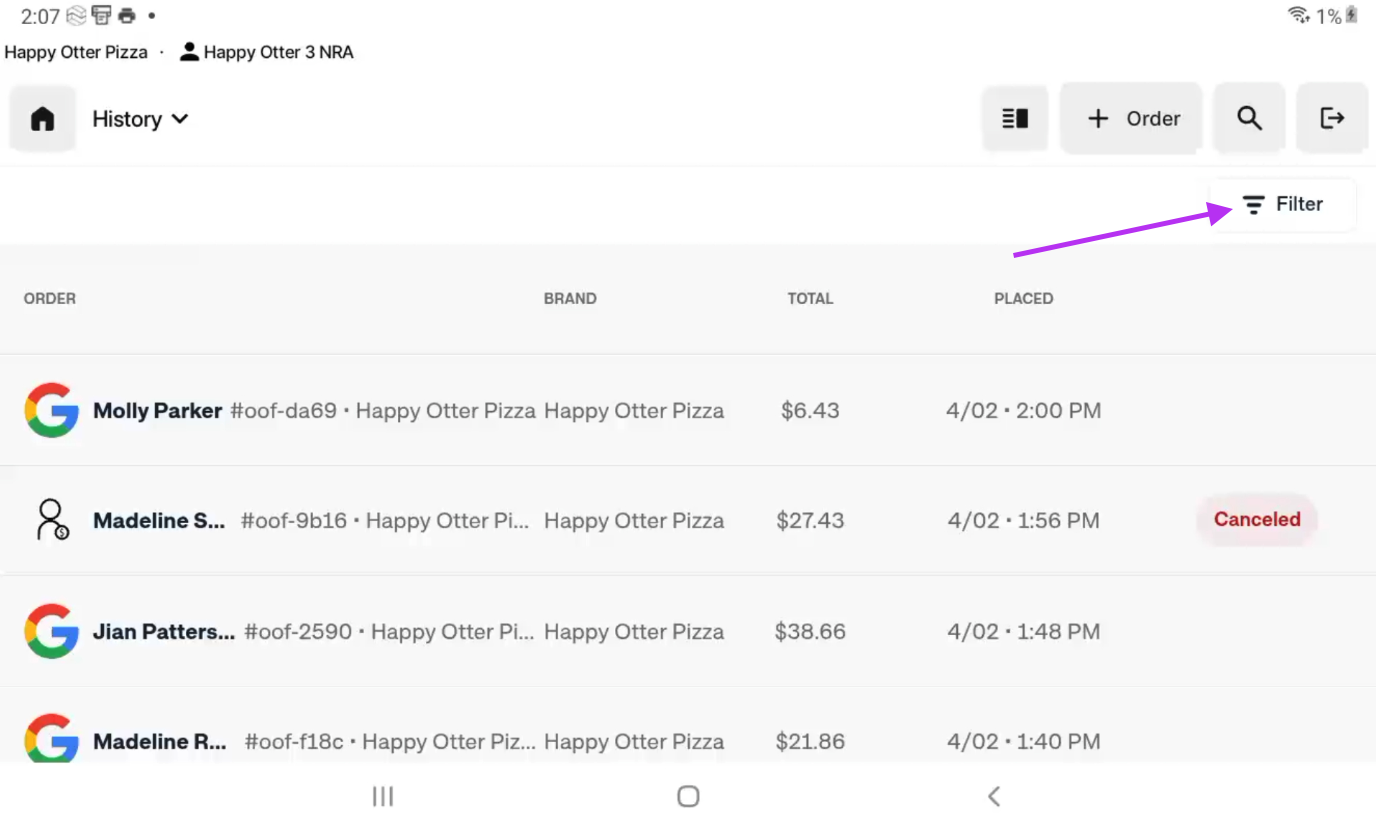Click Google icon on Madeline R order
The height and width of the screenshot is (828, 1376).
[x=52, y=738]
